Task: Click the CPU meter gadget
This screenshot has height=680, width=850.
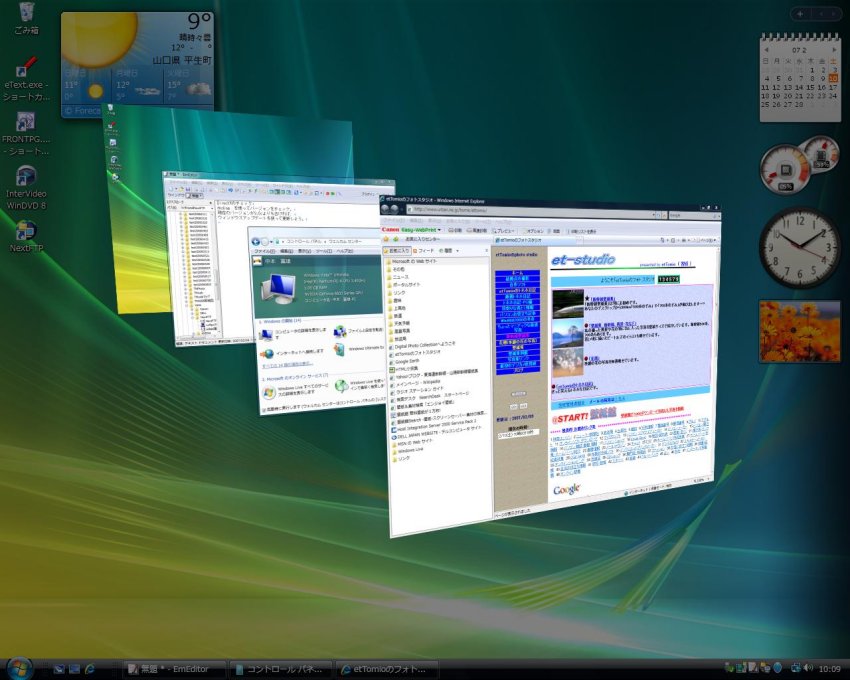Action: [784, 169]
